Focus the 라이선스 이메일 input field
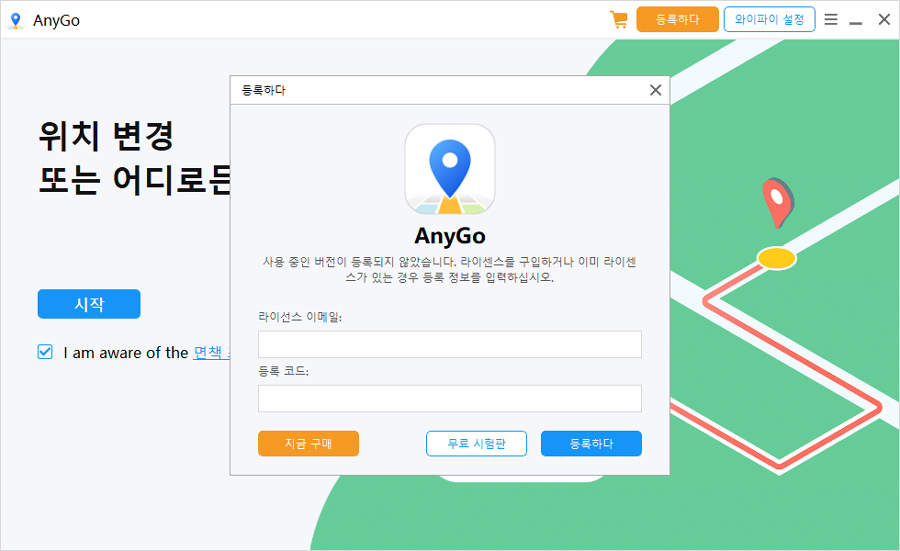The image size is (900, 551). (x=449, y=344)
